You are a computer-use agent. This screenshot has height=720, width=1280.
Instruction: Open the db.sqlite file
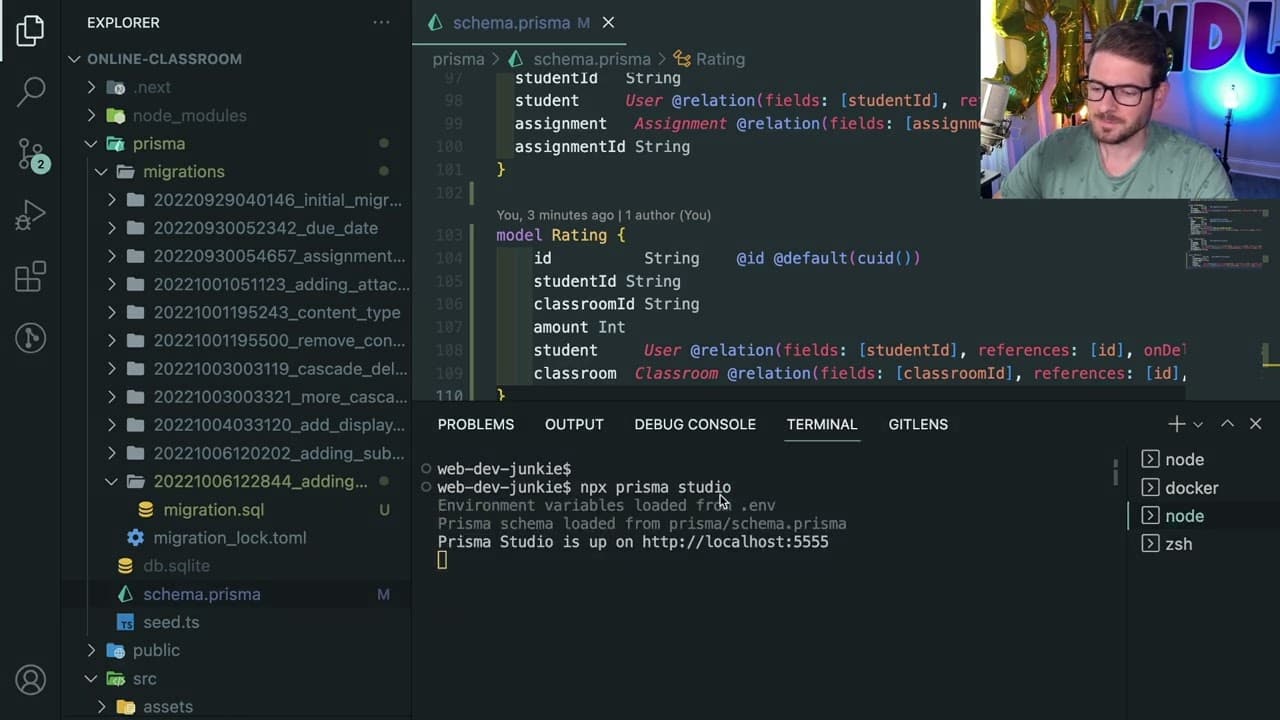pyautogui.click(x=176, y=565)
